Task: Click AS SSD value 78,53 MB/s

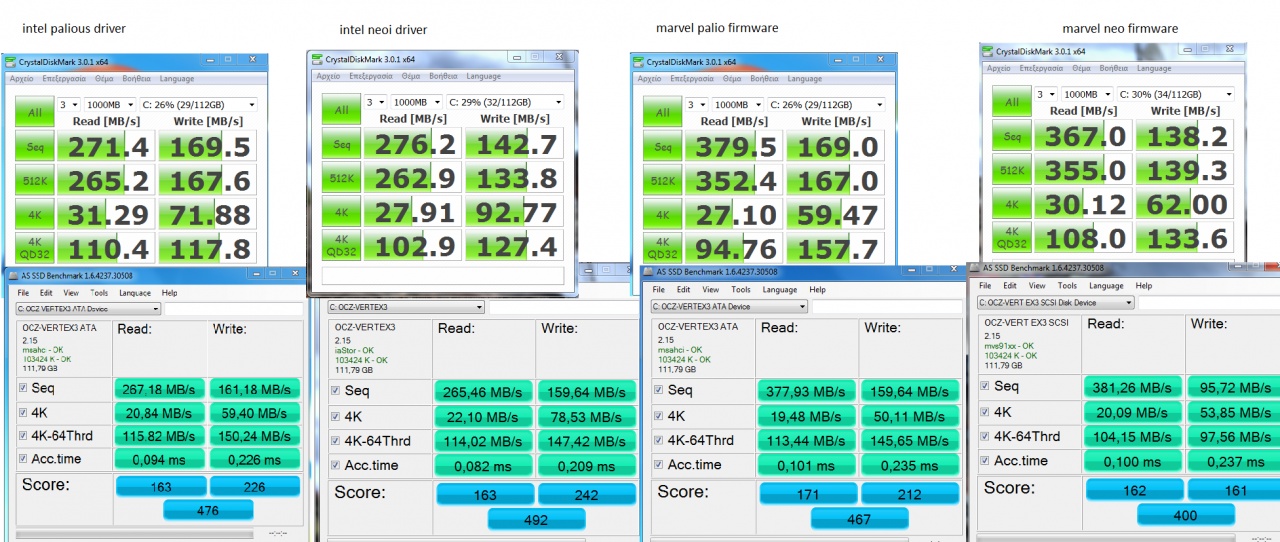Action: pyautogui.click(x=586, y=416)
